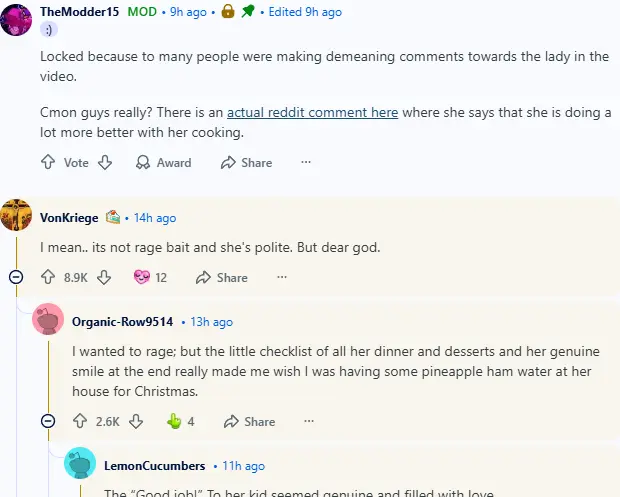Screen dimensions: 620x497
Task: Share VonKriege's comment
Action: point(222,277)
